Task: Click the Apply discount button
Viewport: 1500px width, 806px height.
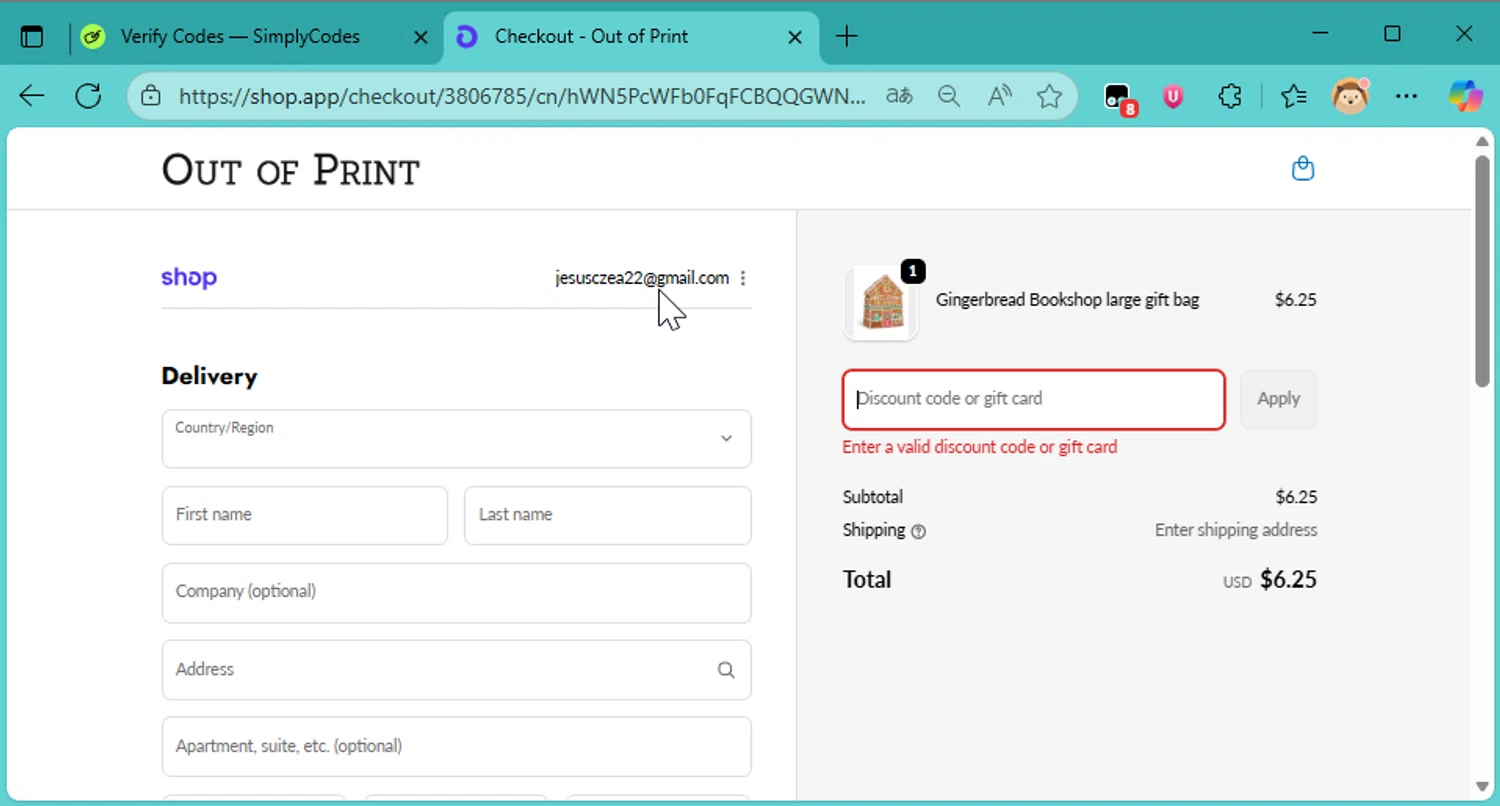Action: point(1278,399)
